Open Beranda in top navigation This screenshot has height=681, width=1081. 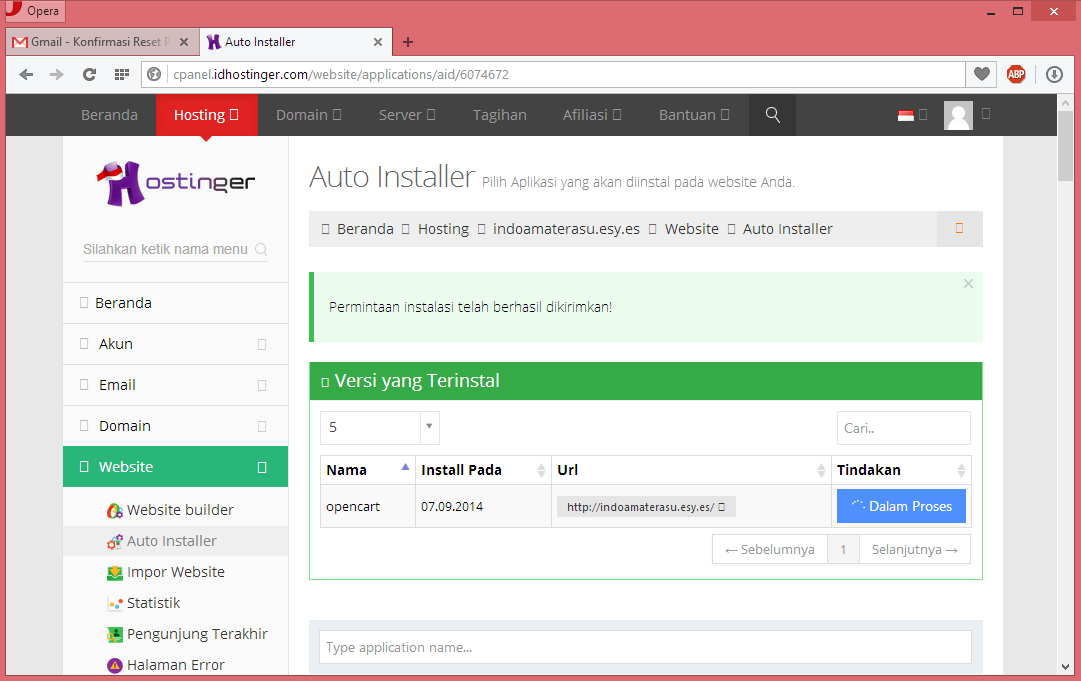point(109,115)
